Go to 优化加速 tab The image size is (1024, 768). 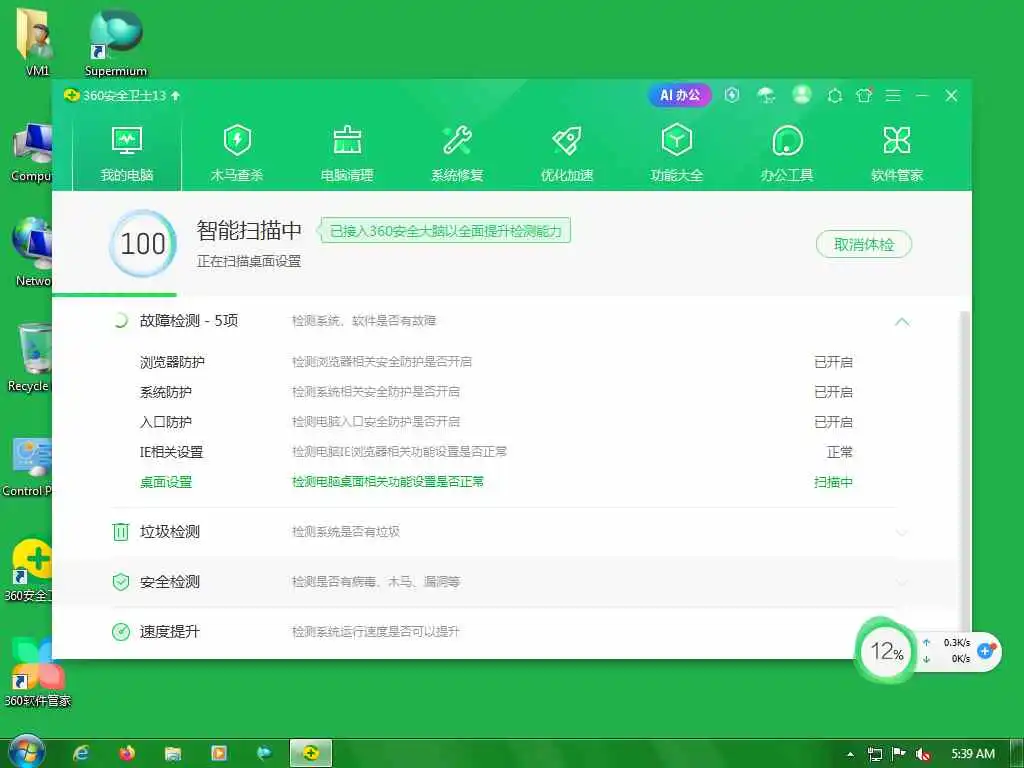[x=567, y=154]
